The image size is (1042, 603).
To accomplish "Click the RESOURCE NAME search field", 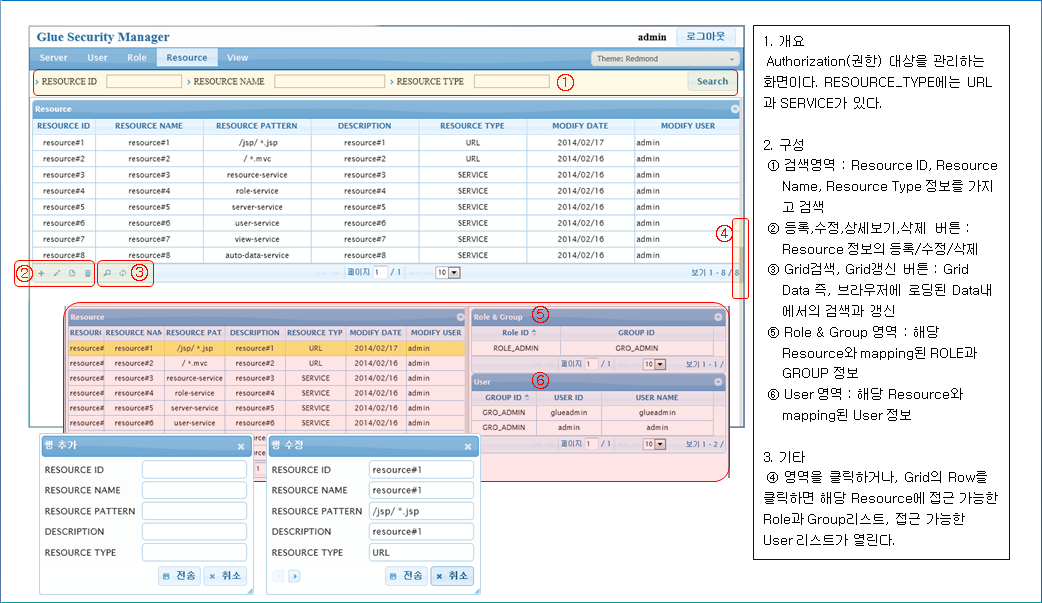I will pos(329,82).
